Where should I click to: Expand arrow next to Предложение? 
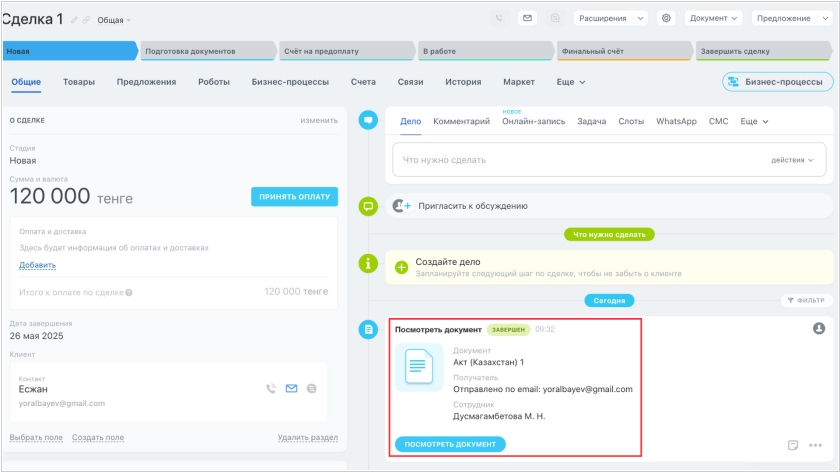825,18
